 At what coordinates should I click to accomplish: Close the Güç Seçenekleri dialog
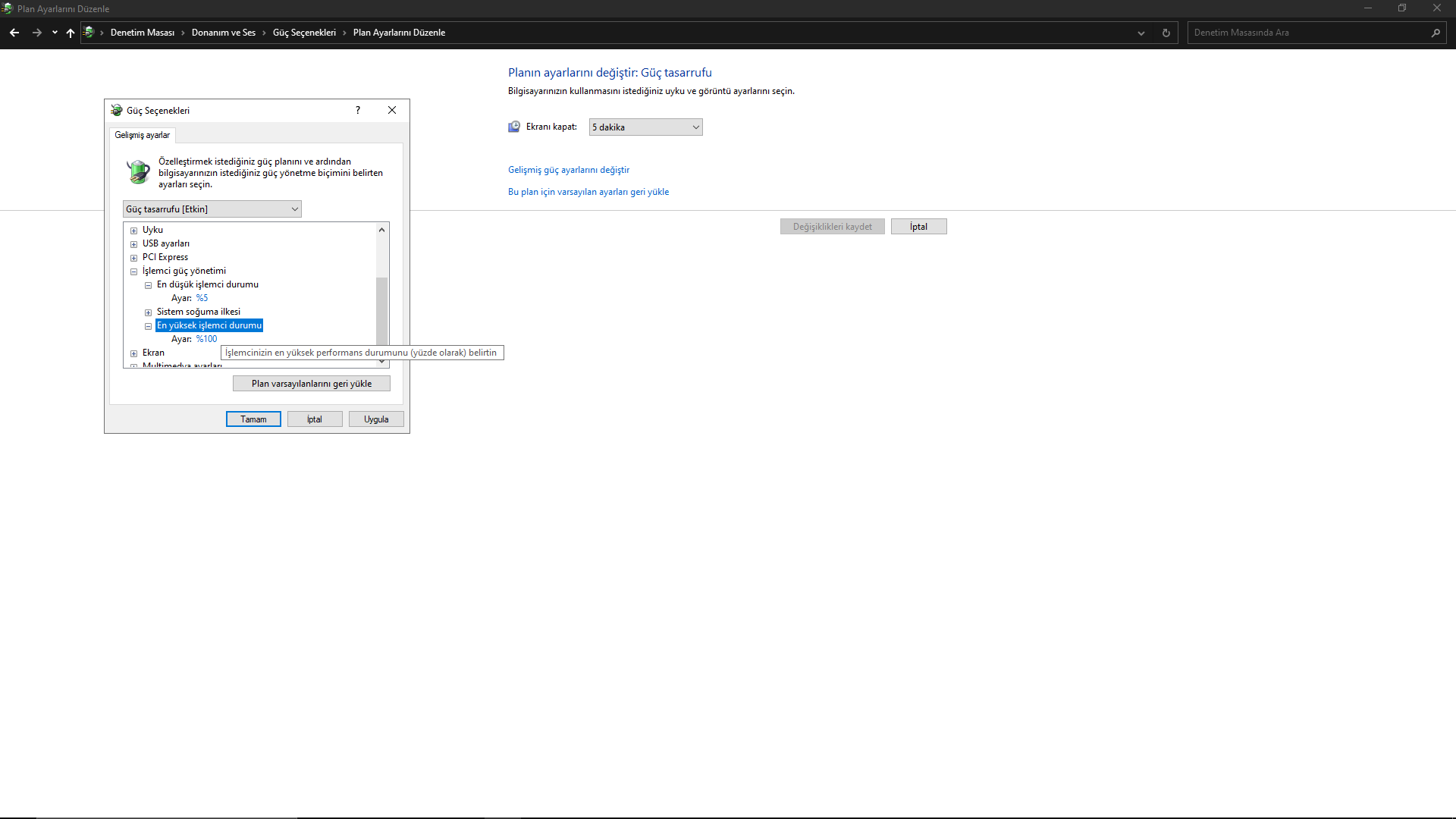tap(392, 110)
